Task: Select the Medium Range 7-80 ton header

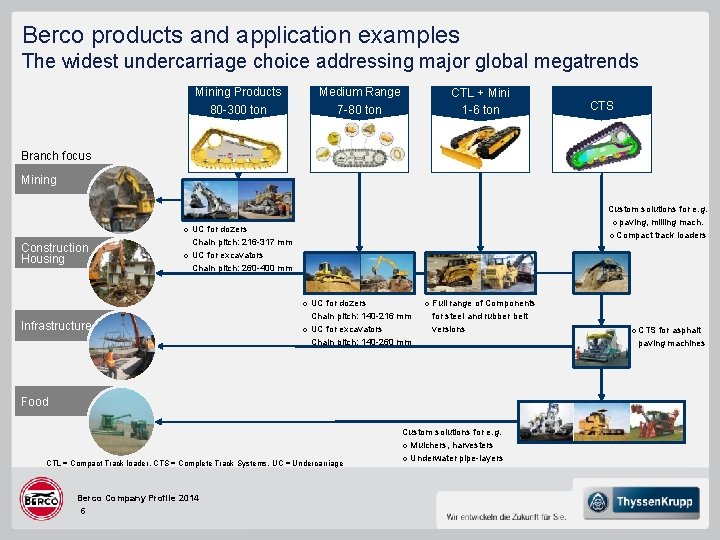Action: click(x=360, y=101)
